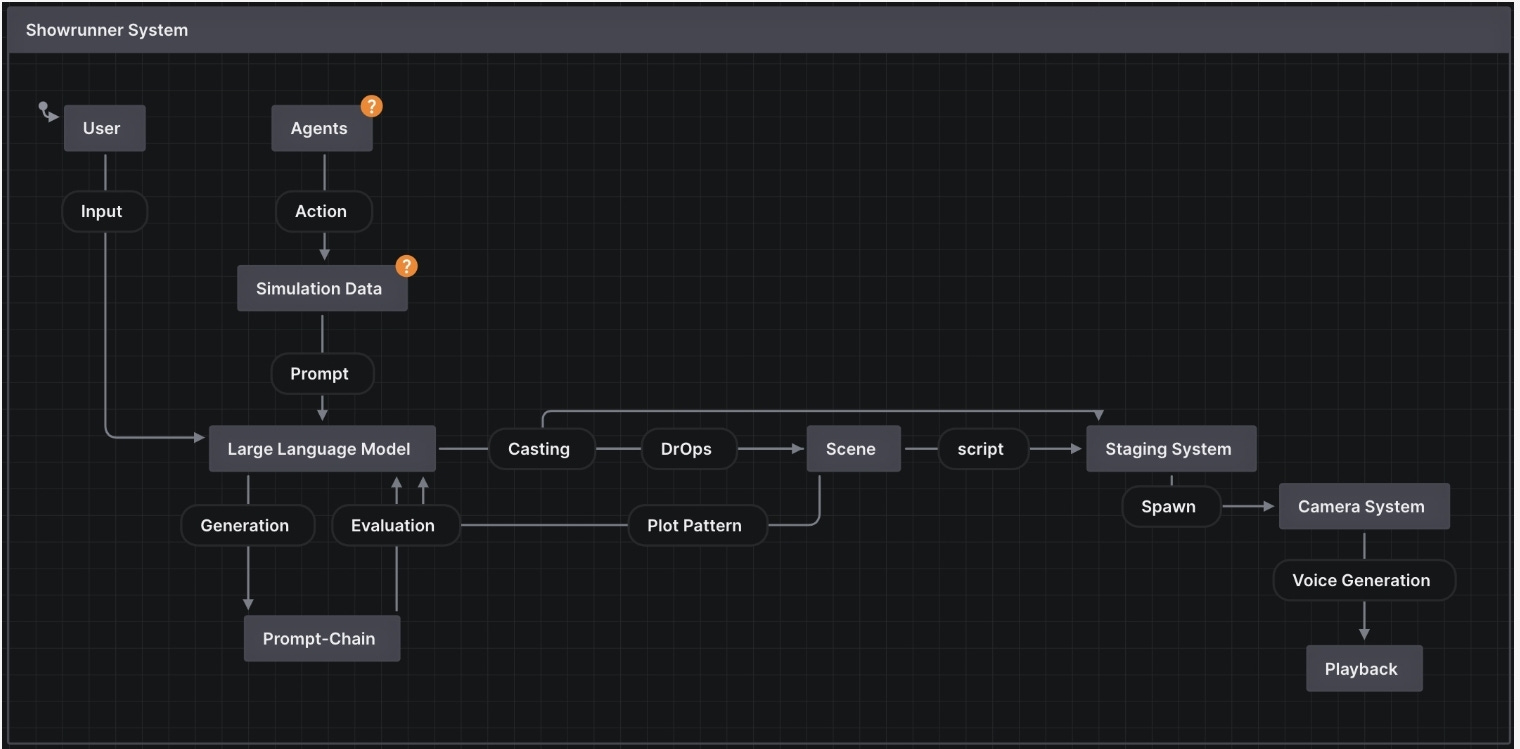Click the Generation edge label
1520x749 pixels.
pyautogui.click(x=247, y=525)
